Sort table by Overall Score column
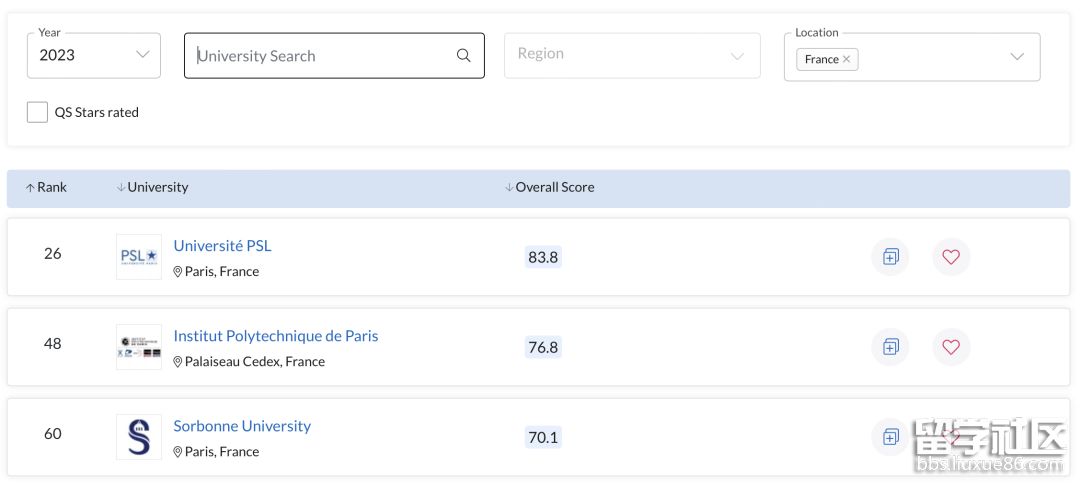Screen dimensions: 1080x486 pos(550,187)
